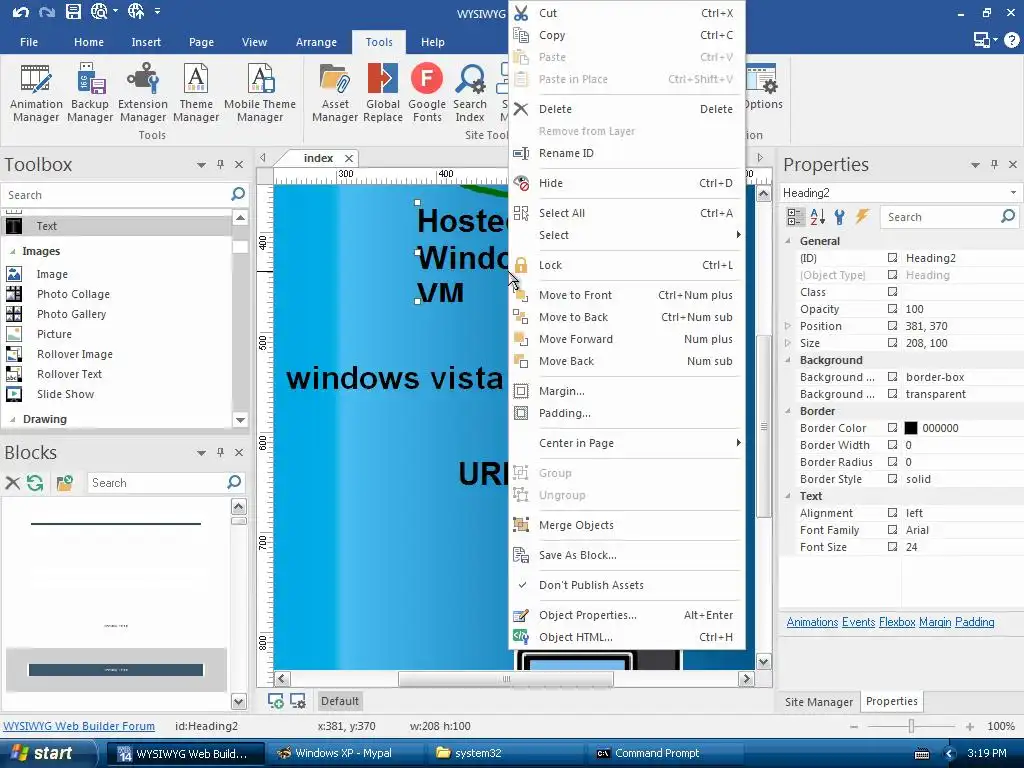
Task: Click the marker box next to Class
Action: tap(892, 291)
